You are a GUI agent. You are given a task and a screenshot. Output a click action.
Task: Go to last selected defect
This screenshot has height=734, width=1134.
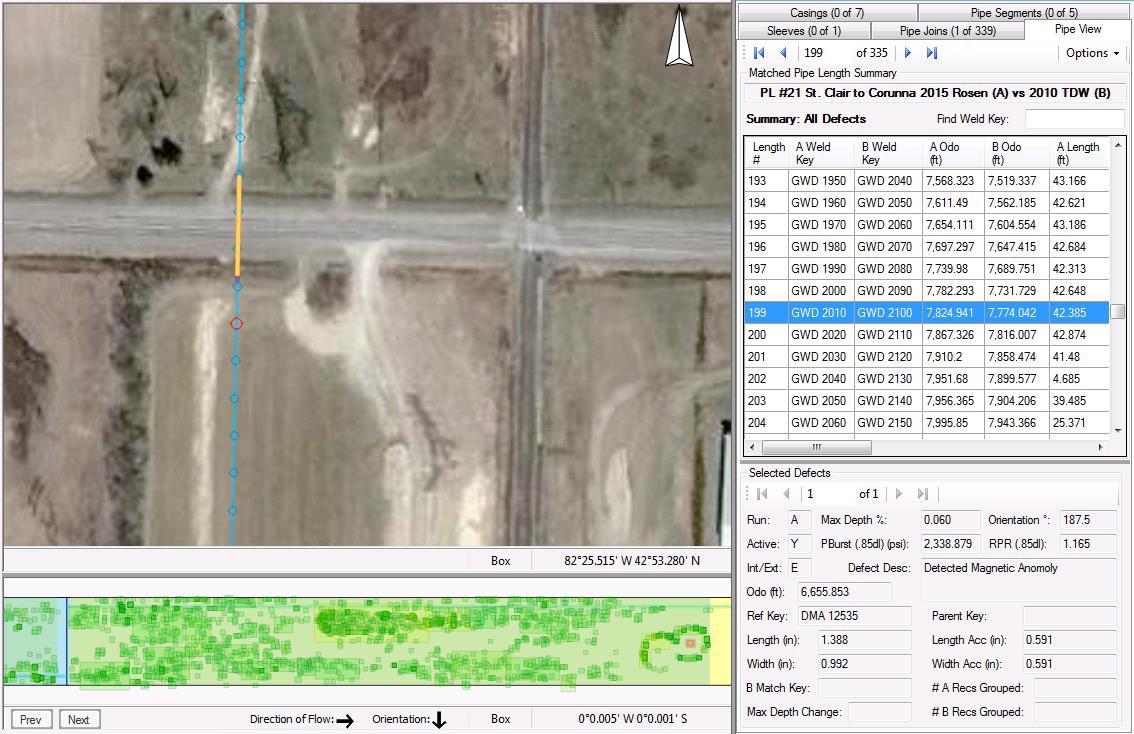pos(923,494)
